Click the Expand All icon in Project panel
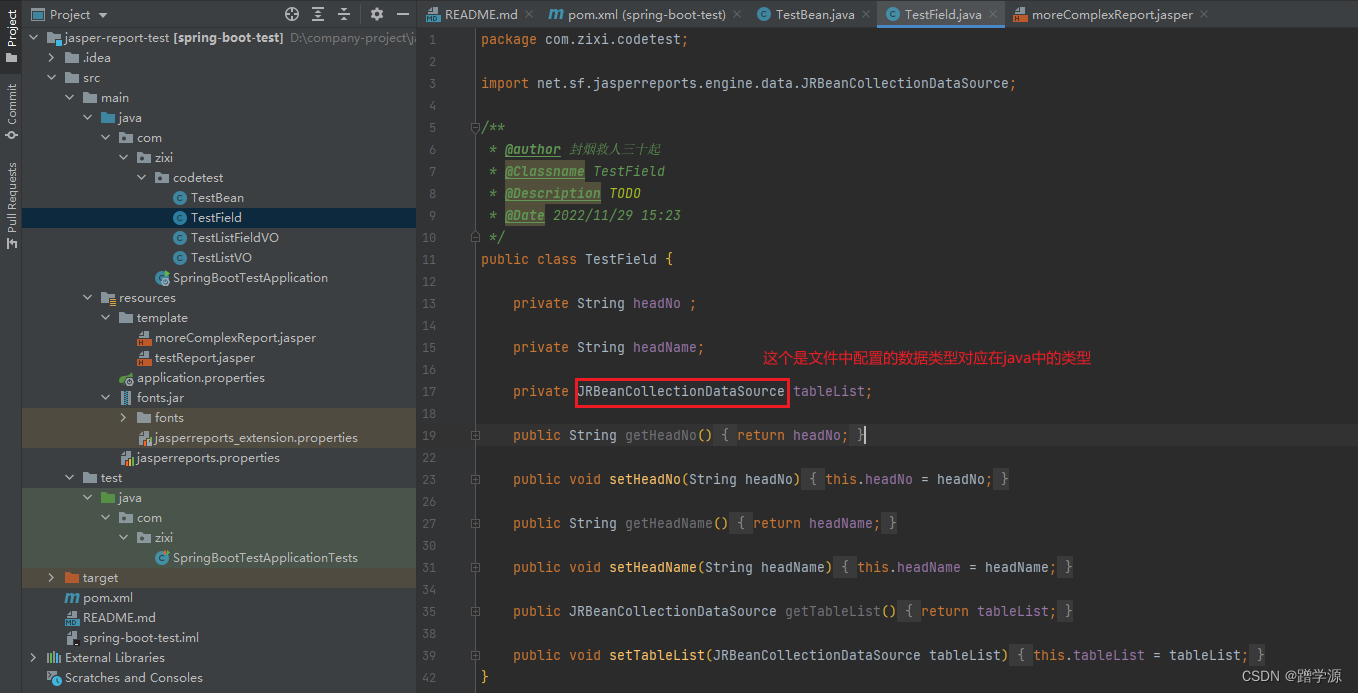 click(318, 14)
